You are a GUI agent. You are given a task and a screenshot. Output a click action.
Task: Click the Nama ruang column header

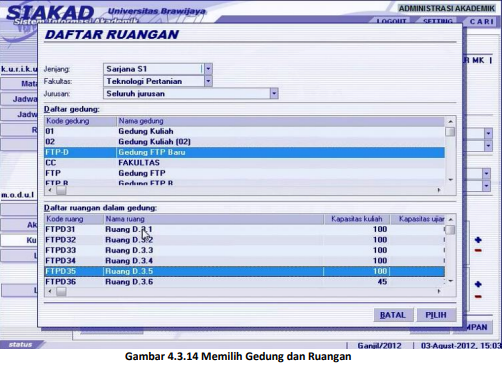tap(213, 219)
